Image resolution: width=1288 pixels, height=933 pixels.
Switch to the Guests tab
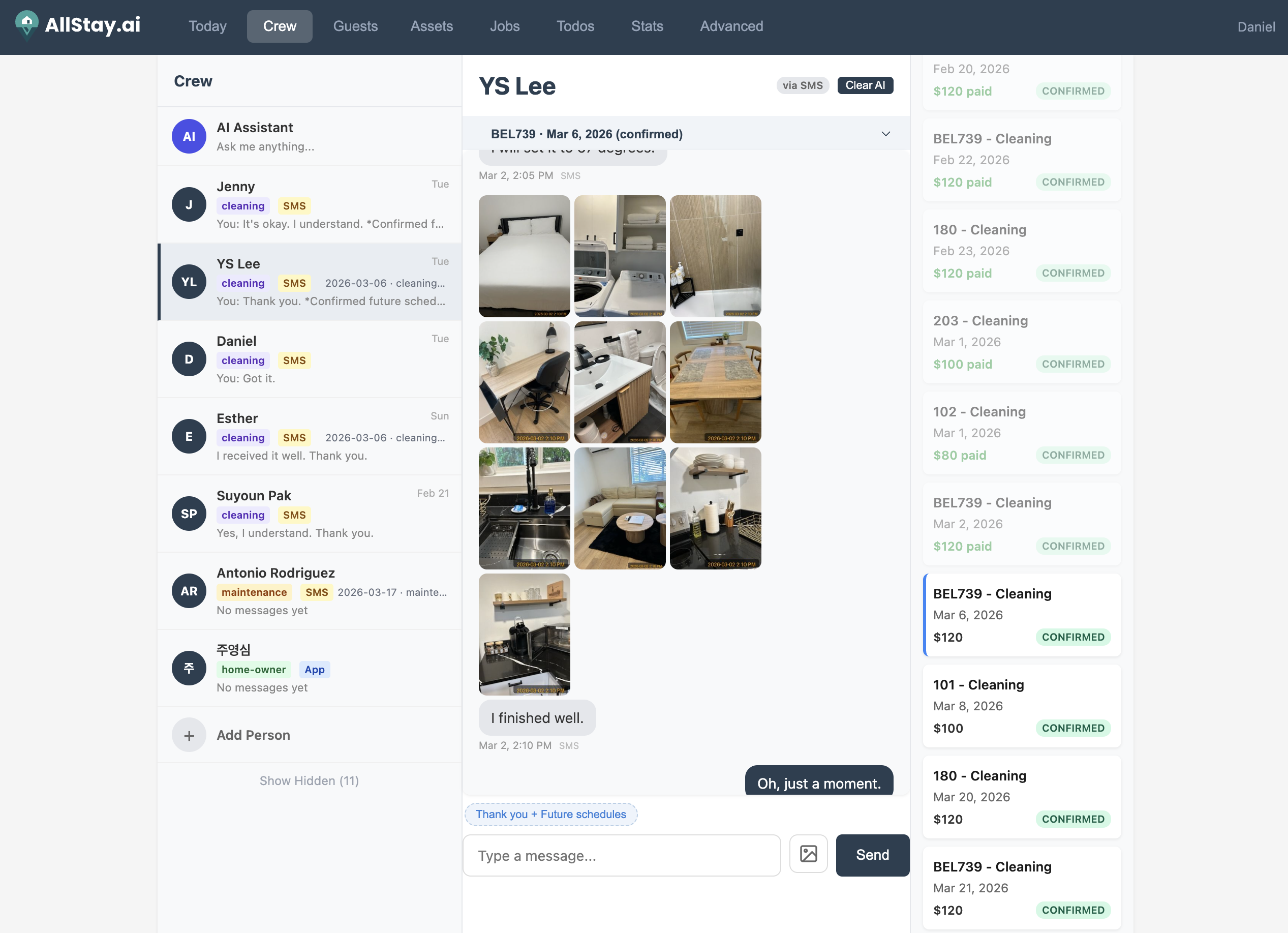[355, 26]
